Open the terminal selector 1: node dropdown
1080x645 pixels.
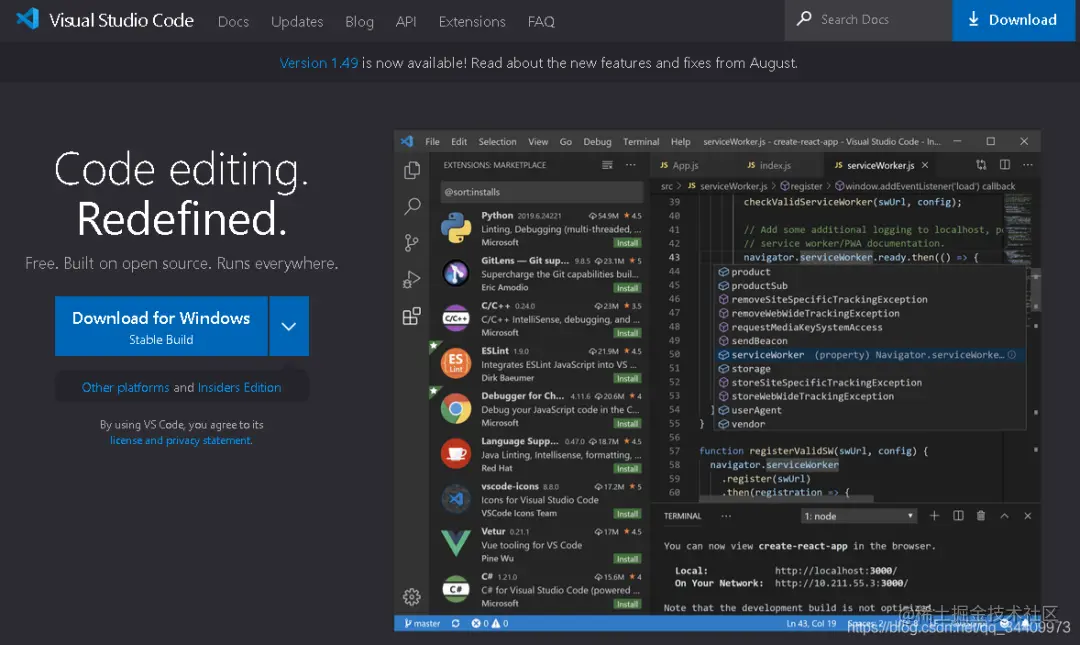click(859, 516)
